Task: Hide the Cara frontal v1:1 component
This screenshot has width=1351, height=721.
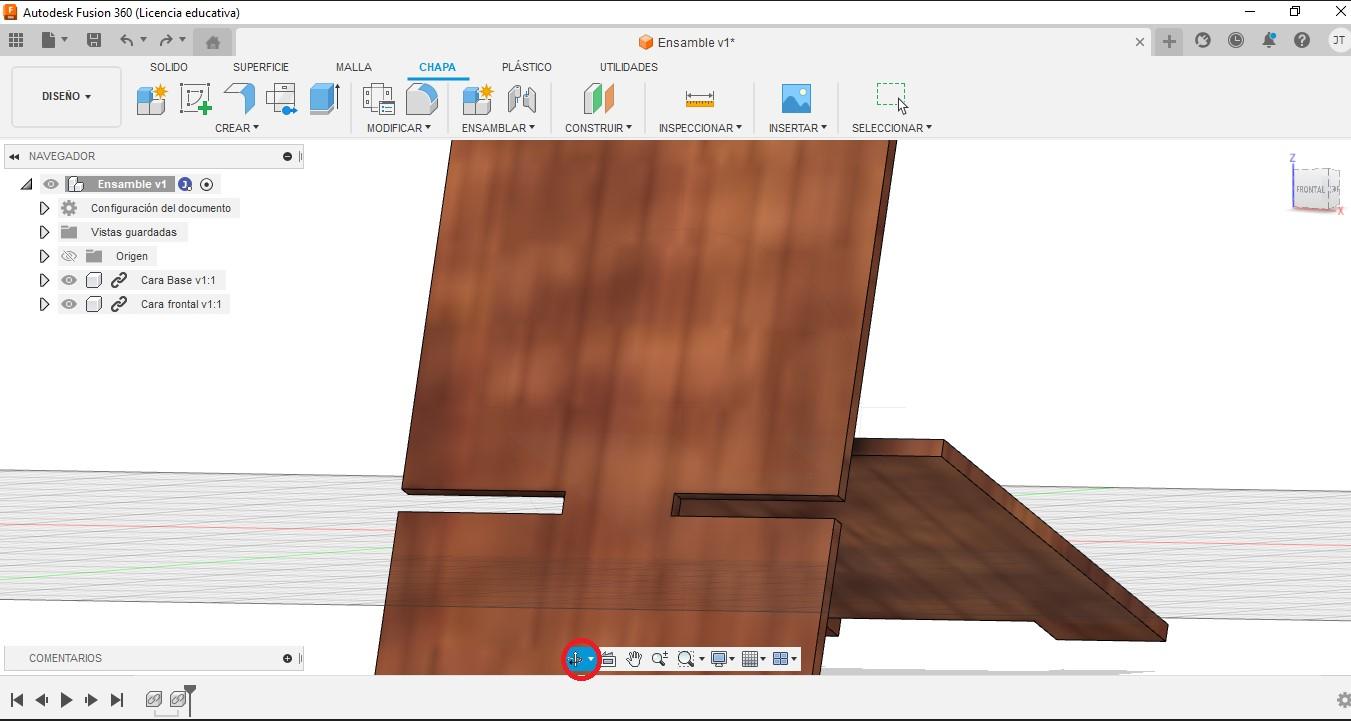Action: tap(68, 304)
